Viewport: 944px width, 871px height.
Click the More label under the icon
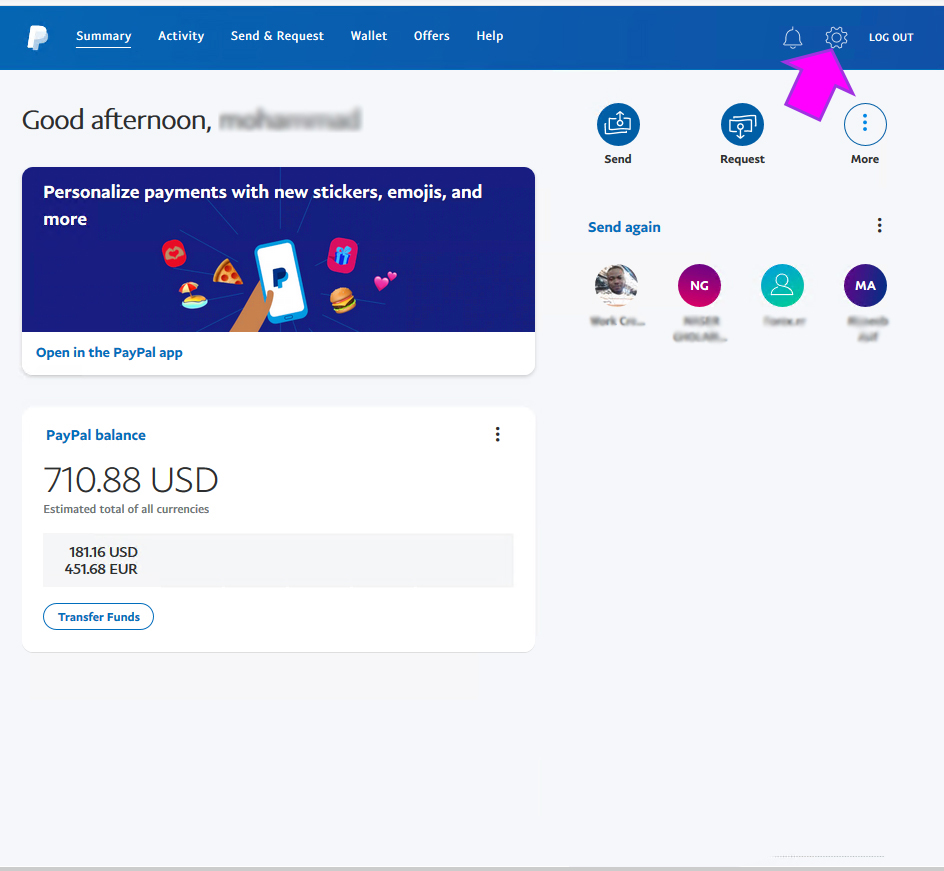(865, 159)
